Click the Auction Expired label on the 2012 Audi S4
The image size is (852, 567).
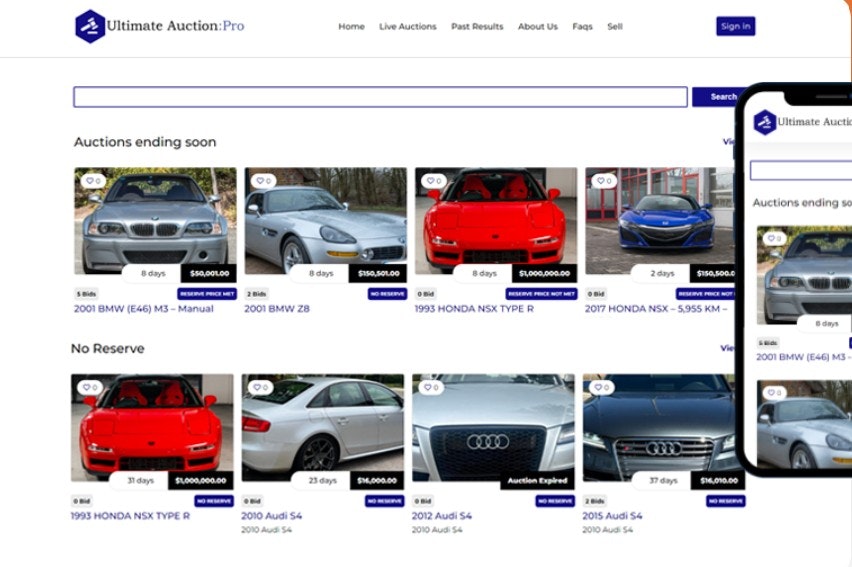pos(537,481)
